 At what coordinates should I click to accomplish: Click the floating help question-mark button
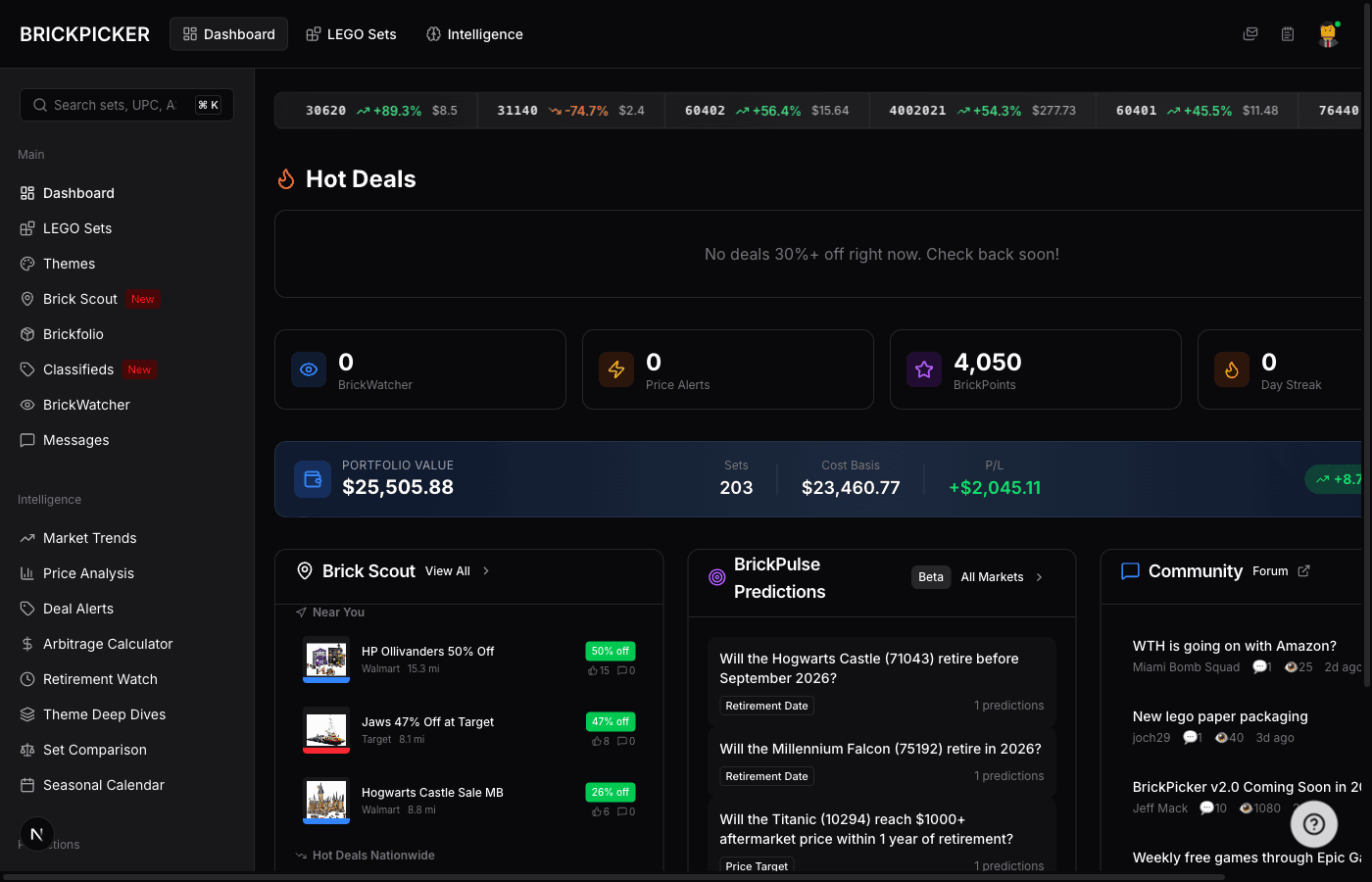coord(1314,824)
